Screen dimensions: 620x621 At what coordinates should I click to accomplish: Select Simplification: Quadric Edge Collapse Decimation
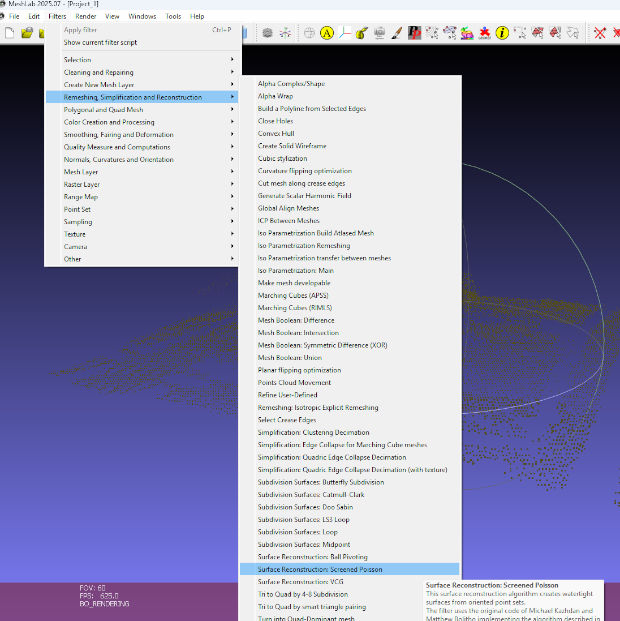[331, 457]
